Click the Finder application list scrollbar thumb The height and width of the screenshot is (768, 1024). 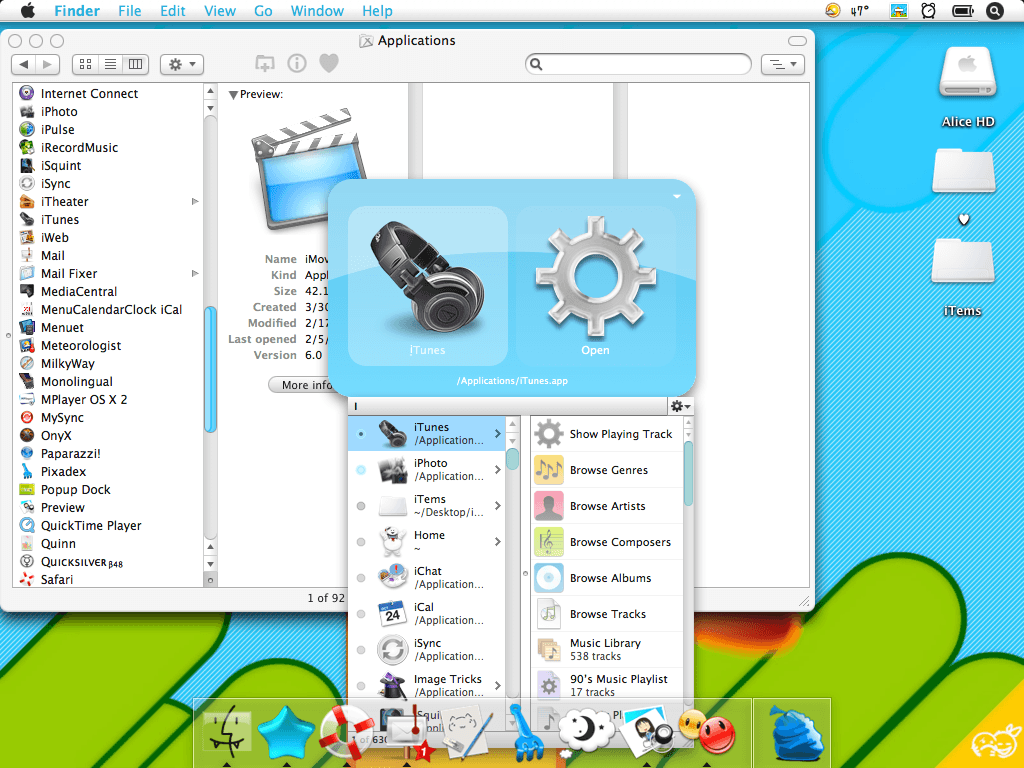210,369
